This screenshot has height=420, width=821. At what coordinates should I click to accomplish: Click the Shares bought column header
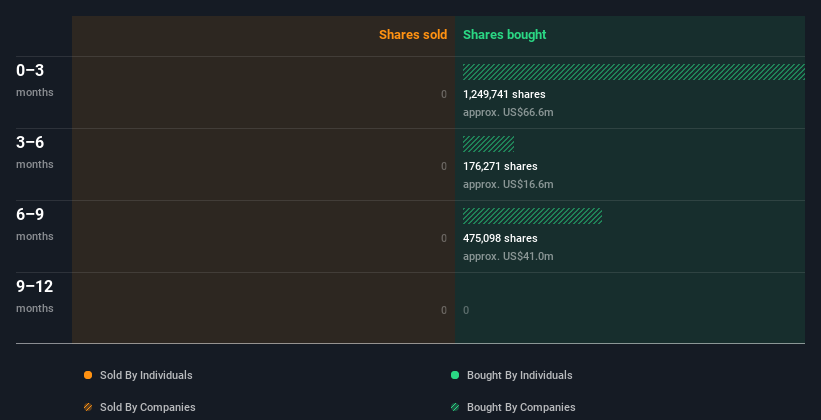504,35
